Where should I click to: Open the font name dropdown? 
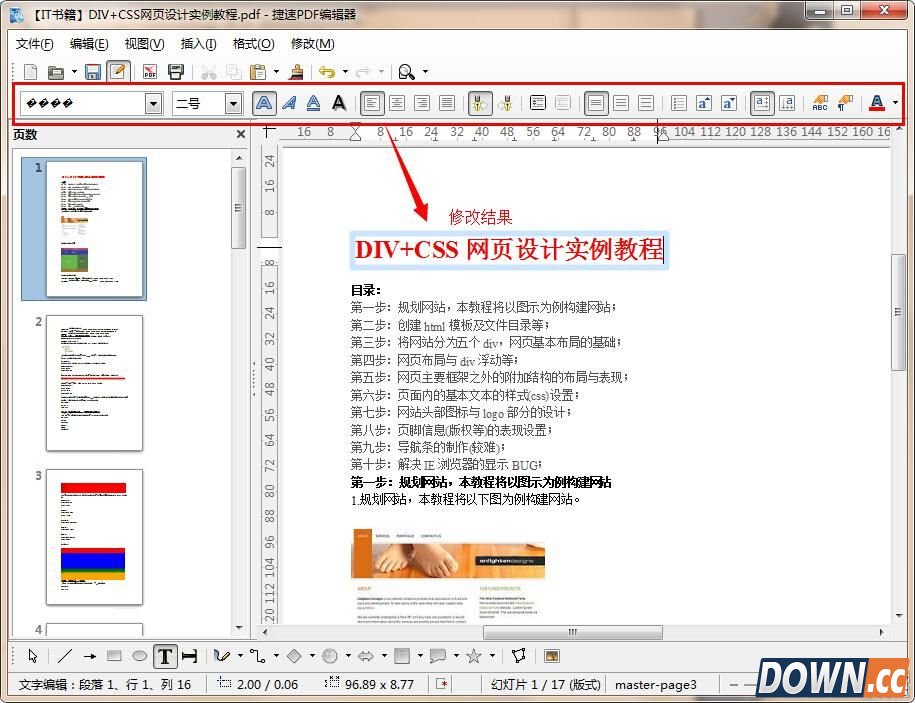point(153,103)
